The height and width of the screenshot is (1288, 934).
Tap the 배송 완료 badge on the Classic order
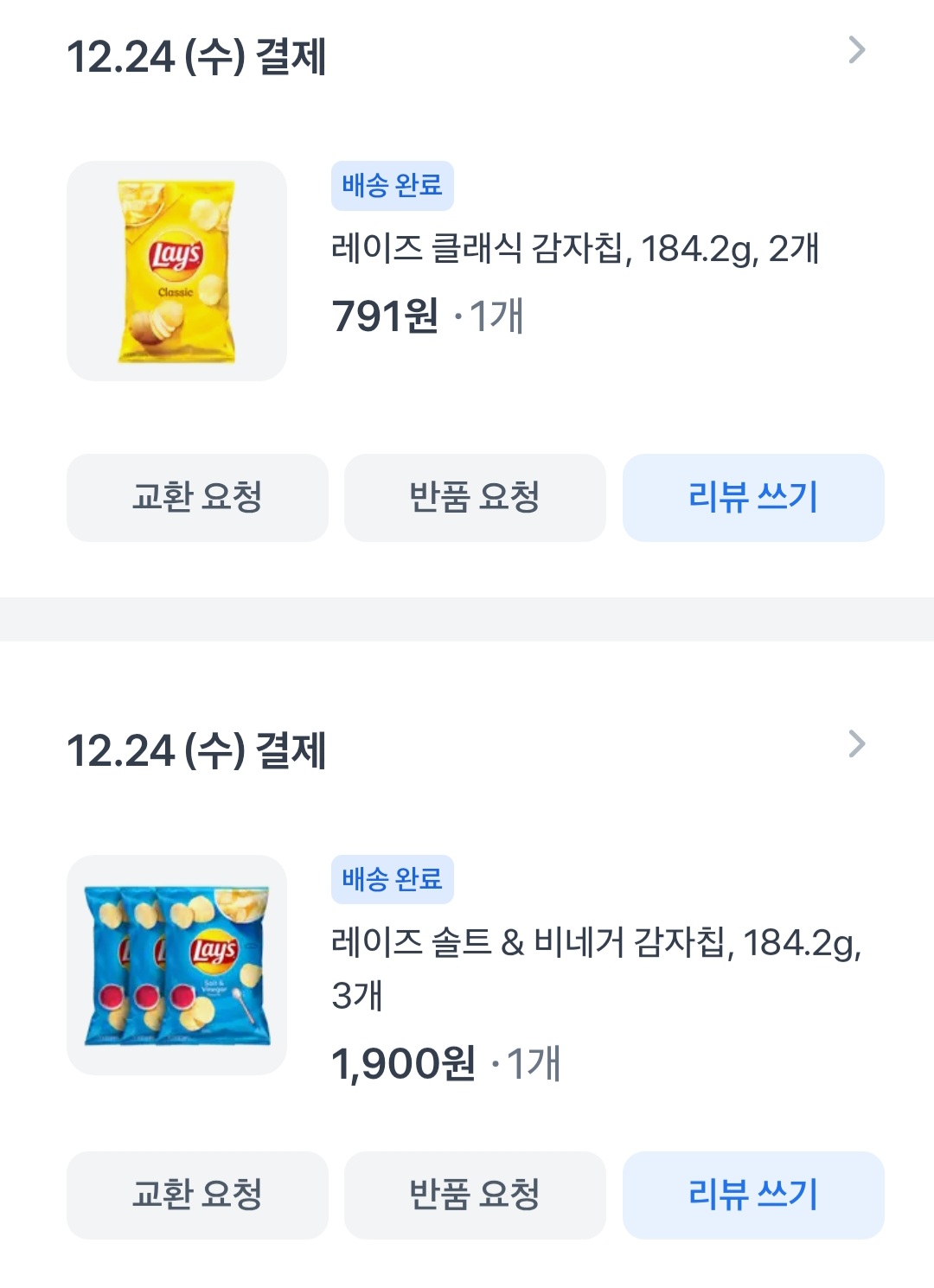(x=392, y=186)
